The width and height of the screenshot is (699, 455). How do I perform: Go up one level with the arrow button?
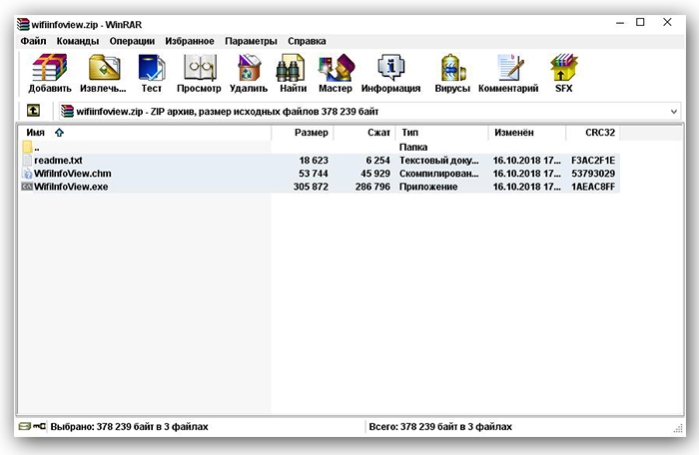pos(33,111)
